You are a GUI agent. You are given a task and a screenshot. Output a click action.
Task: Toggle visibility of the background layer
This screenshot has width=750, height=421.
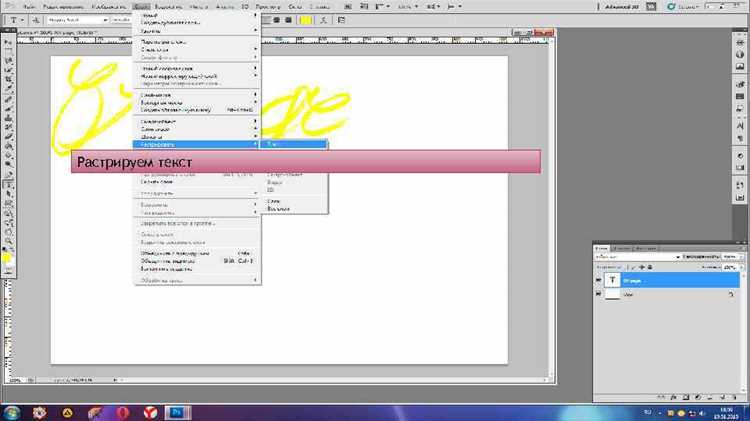[x=598, y=294]
